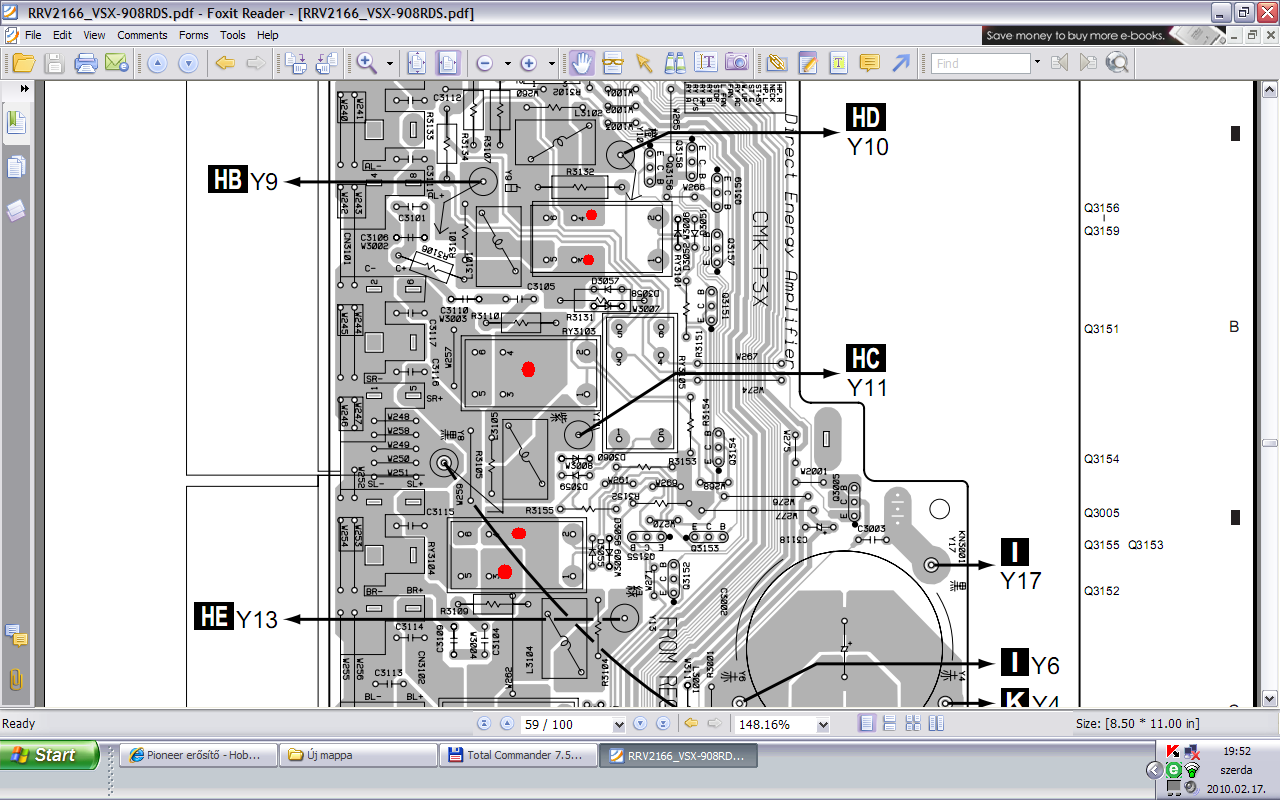Open the Attachments paperclip panel in sidebar

[16, 680]
